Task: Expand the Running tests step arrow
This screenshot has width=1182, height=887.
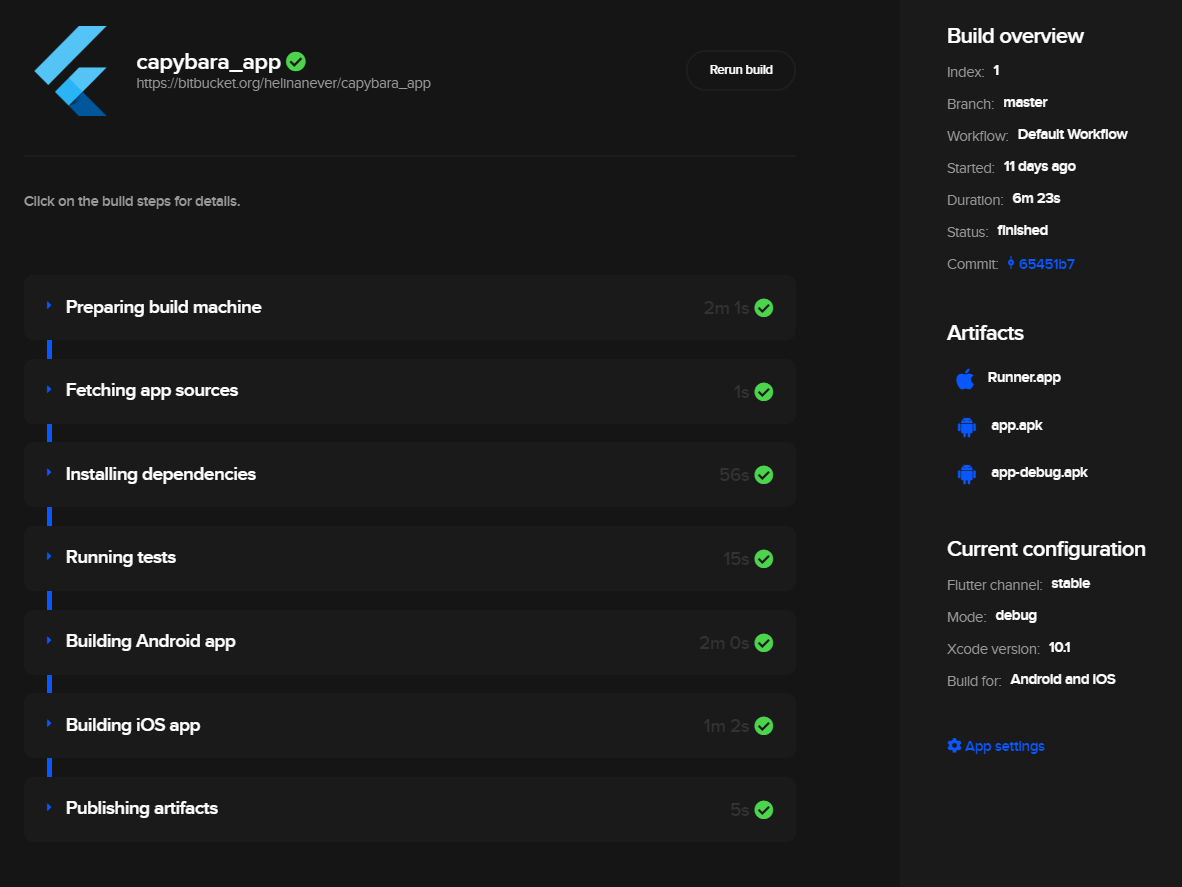Action: tap(49, 556)
